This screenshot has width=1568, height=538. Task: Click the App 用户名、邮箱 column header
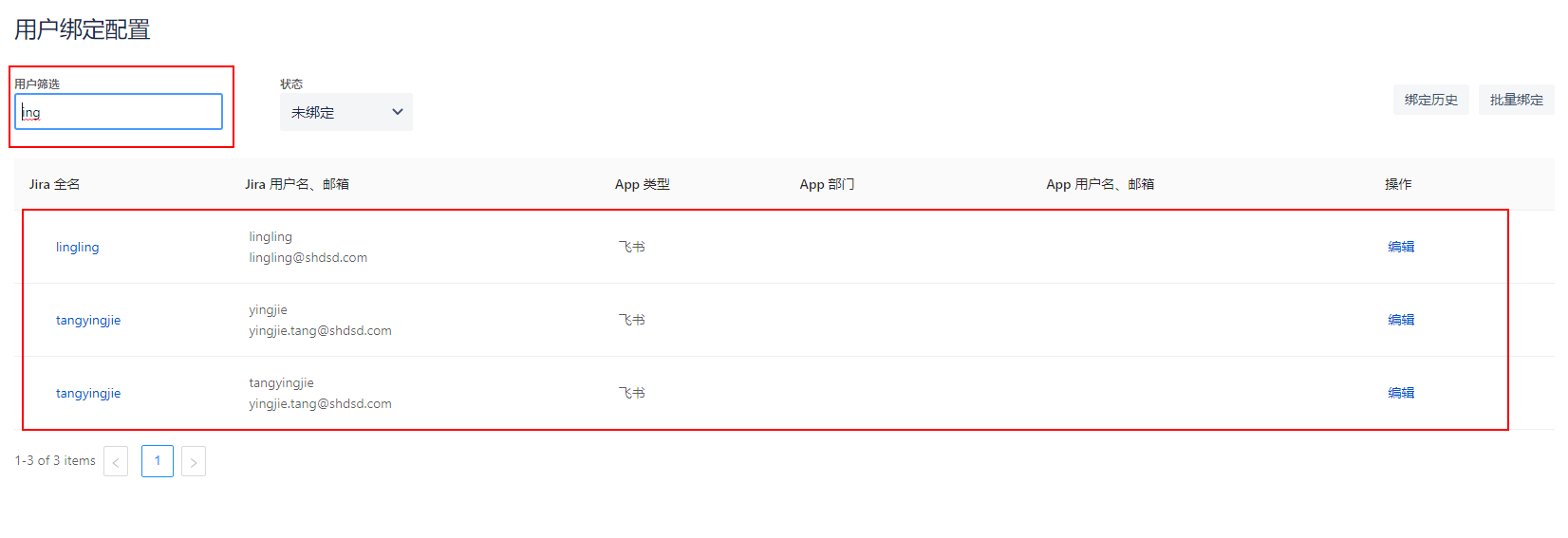pos(1100,184)
